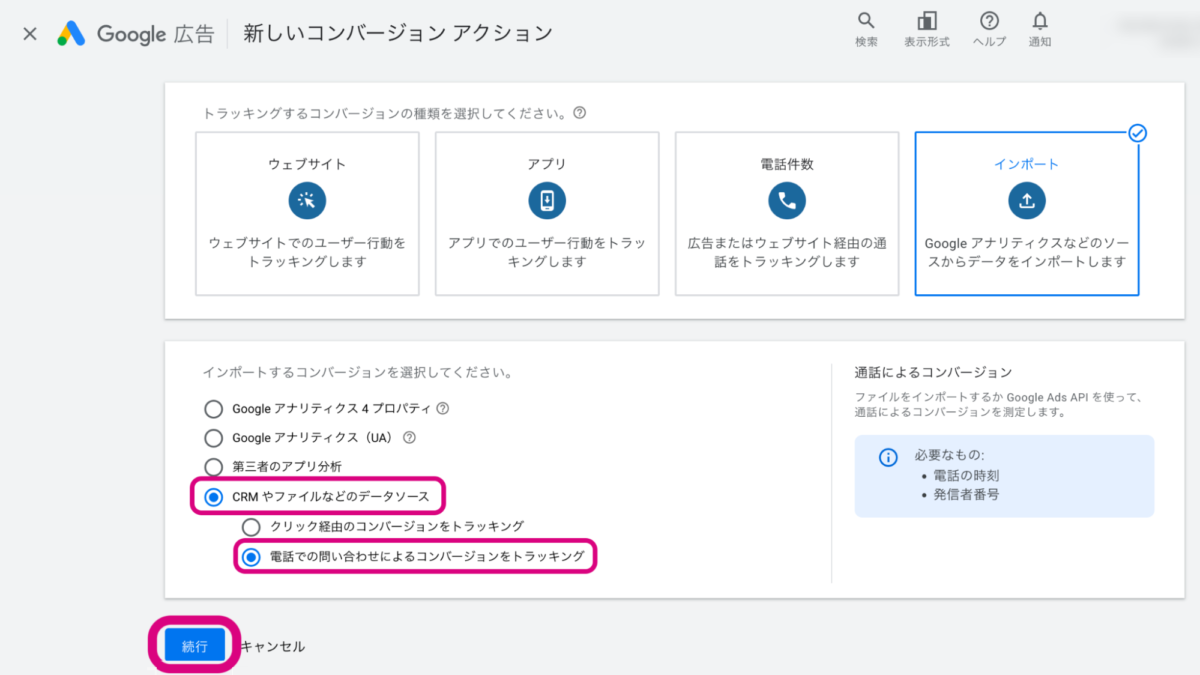Select 電話での問い合わせによるコンバージョンをトラッキング radio
The width and height of the screenshot is (1200, 675).
pyautogui.click(x=251, y=556)
